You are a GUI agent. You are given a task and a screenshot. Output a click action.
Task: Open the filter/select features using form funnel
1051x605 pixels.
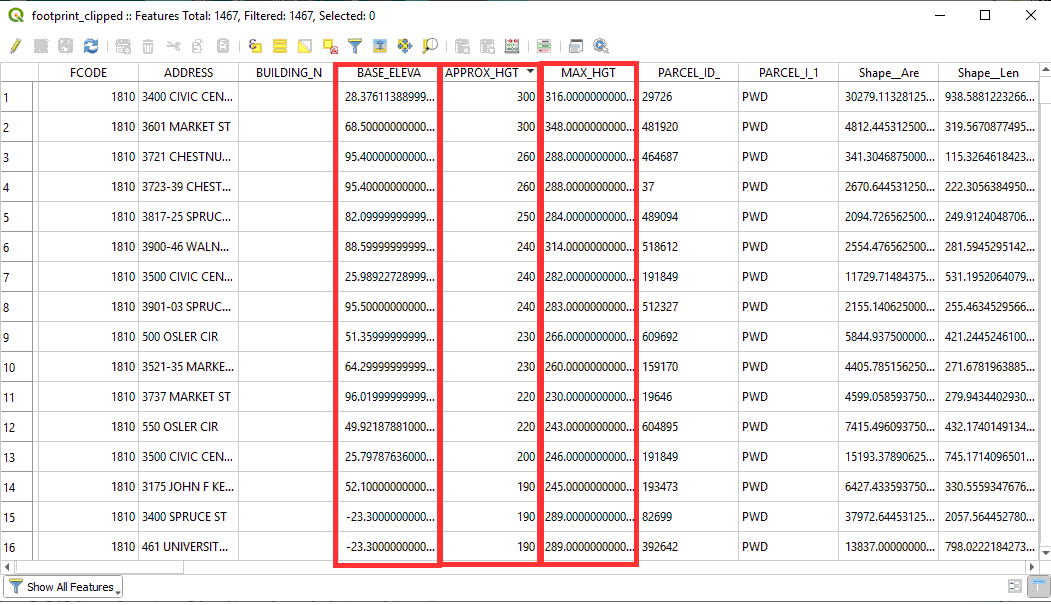pyautogui.click(x=355, y=46)
